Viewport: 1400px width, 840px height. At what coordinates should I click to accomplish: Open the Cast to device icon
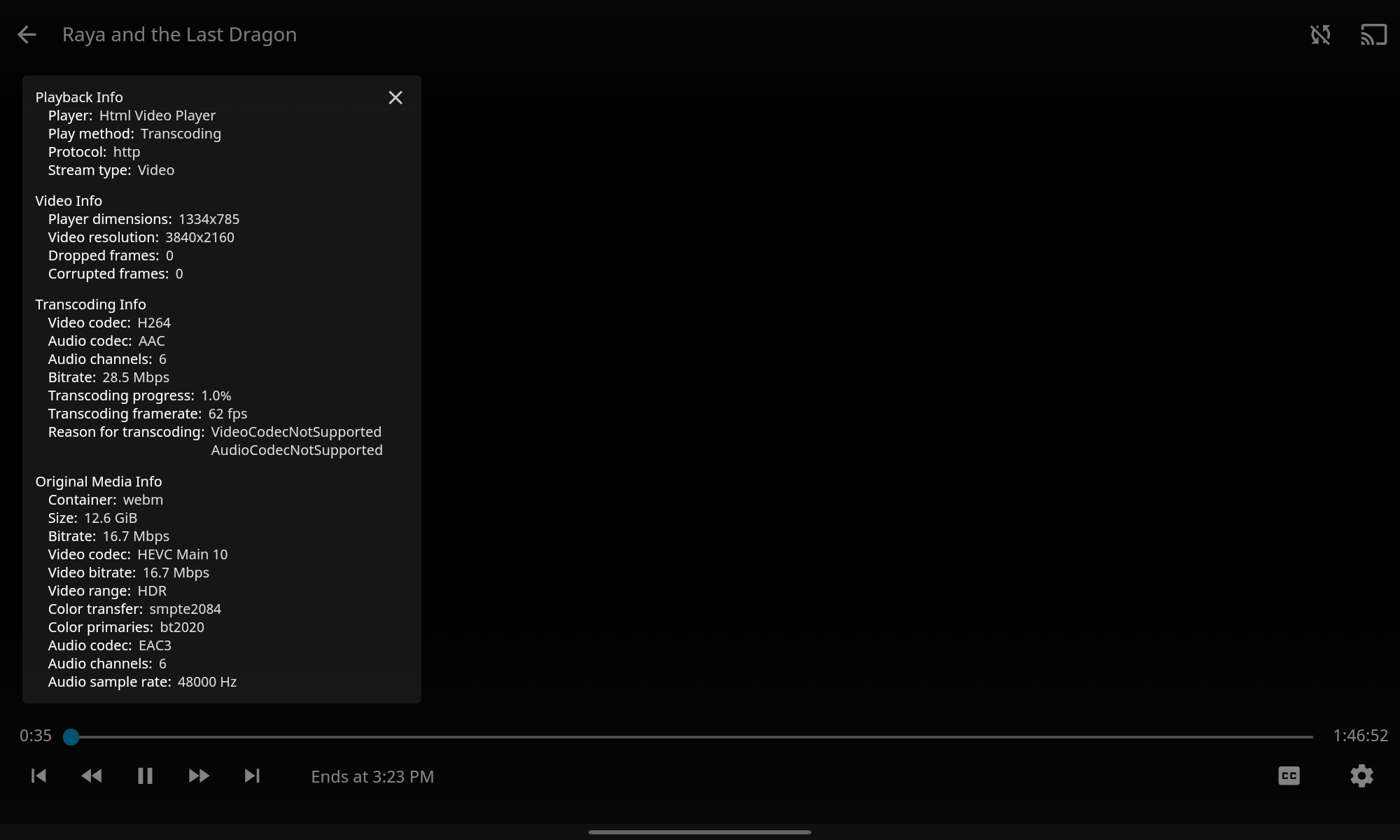tap(1373, 34)
